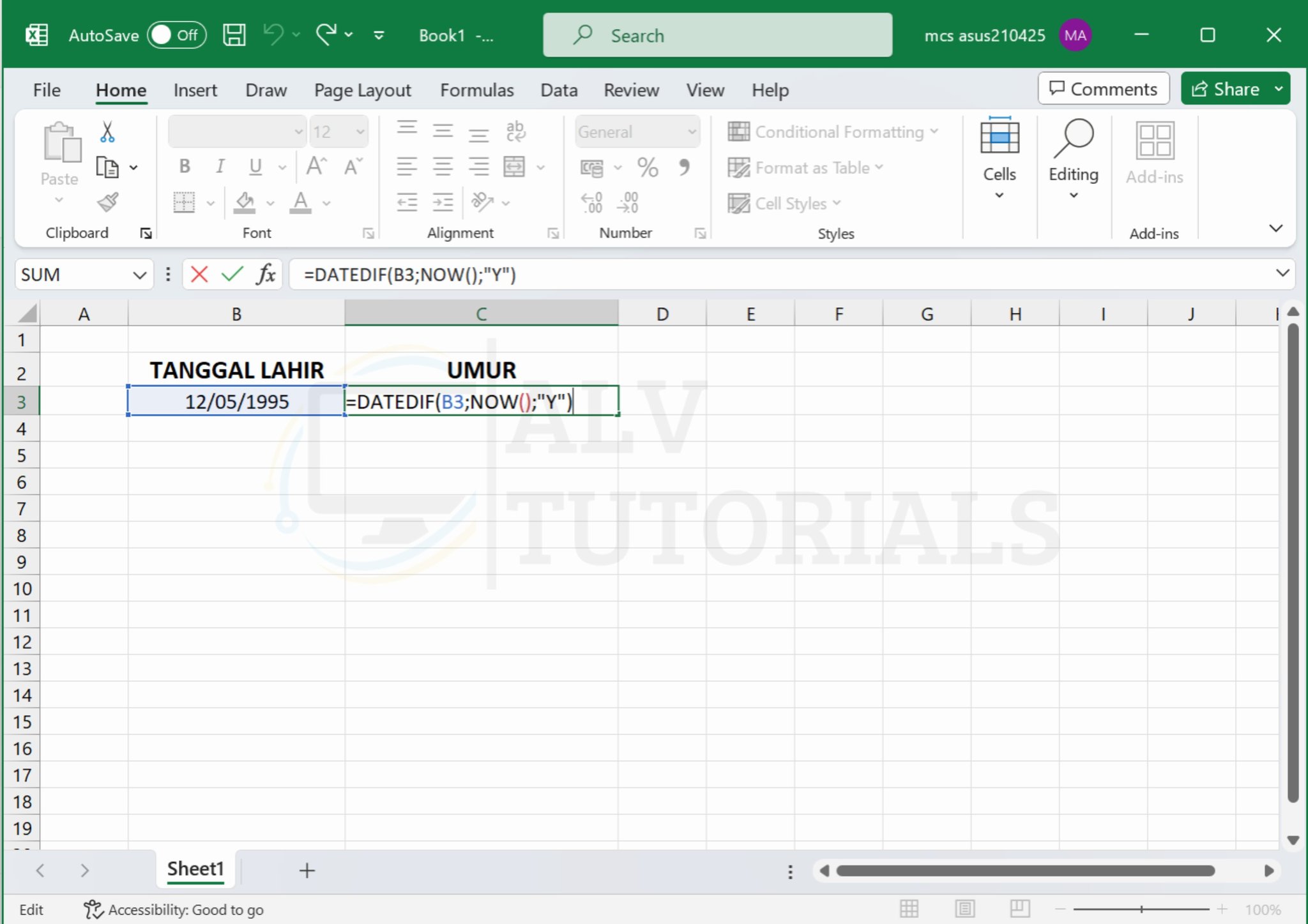Click the Increase Decimal icon

coord(592,203)
